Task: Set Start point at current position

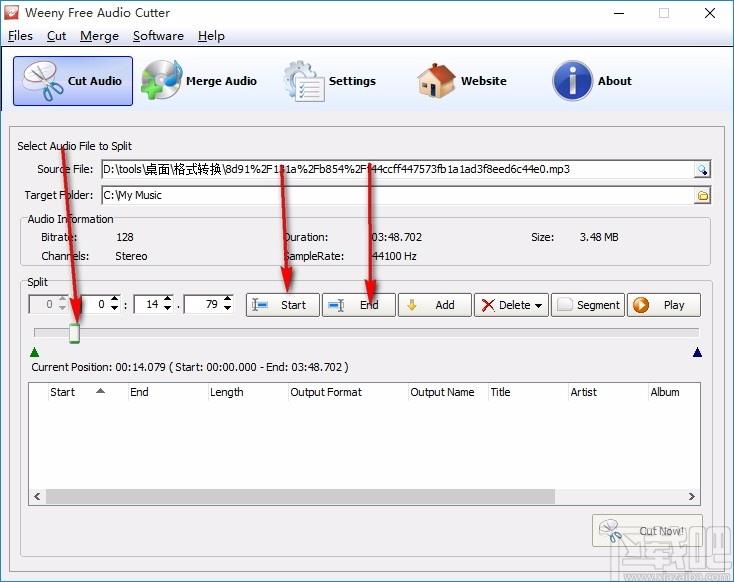Action: [282, 305]
